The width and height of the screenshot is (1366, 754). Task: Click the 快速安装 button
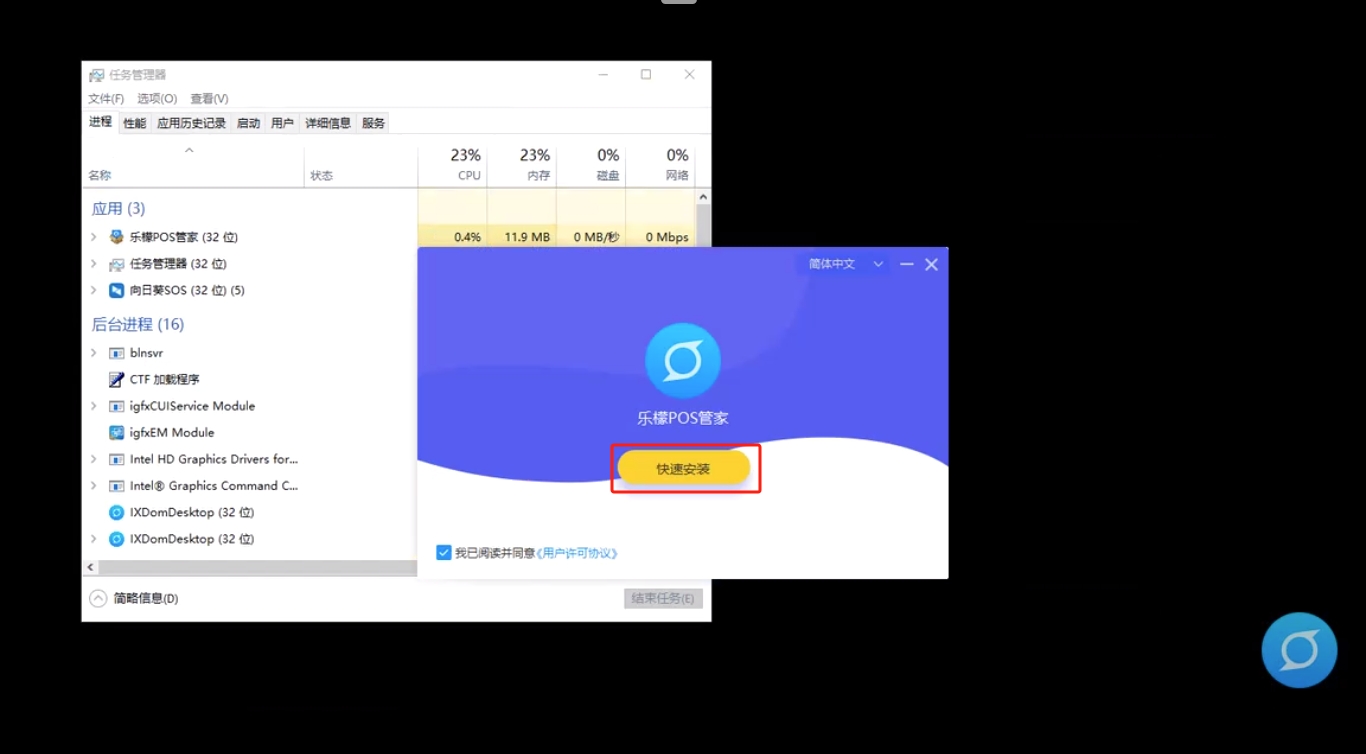[684, 468]
